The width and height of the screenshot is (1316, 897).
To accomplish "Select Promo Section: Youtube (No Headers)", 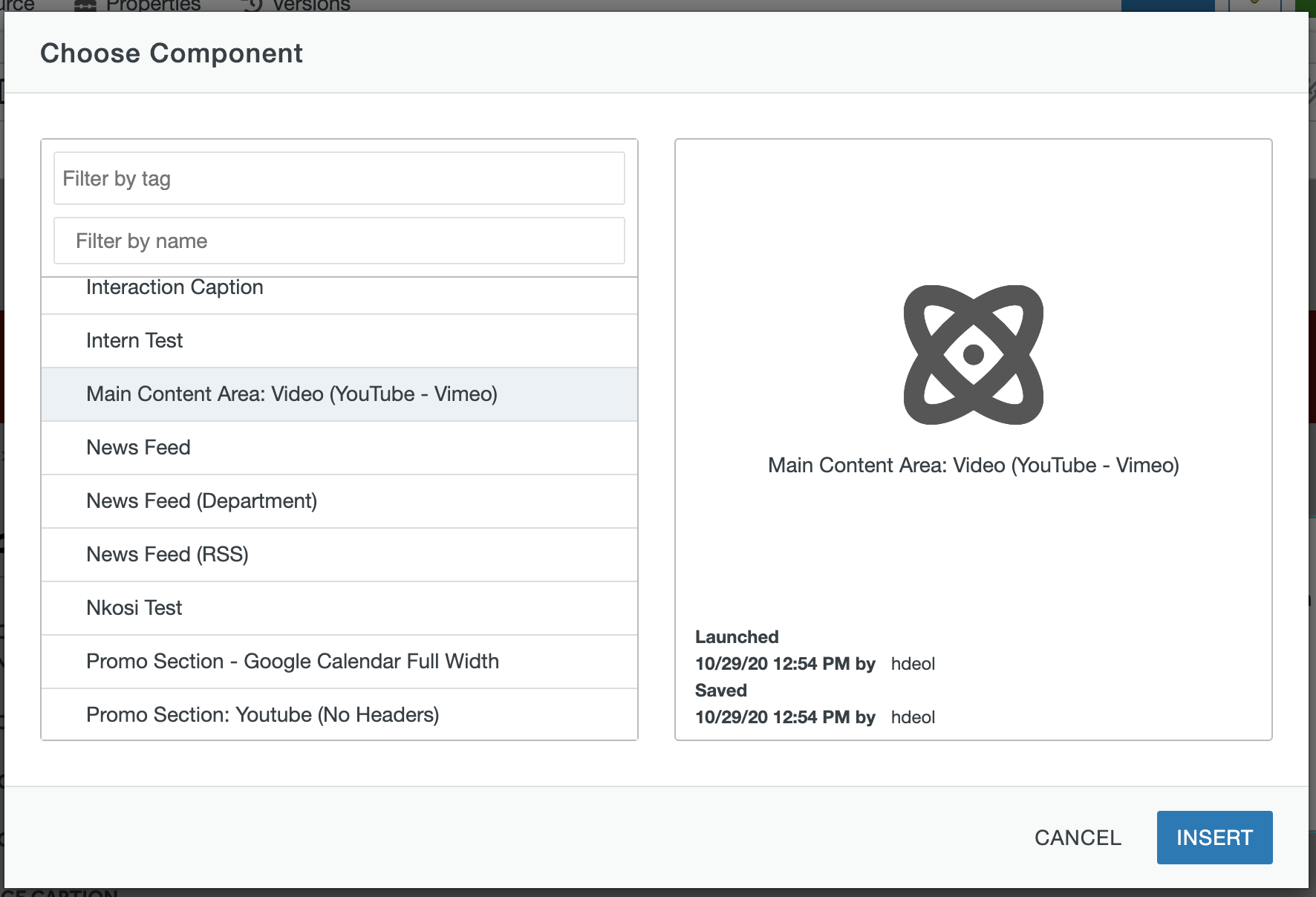I will tap(339, 714).
